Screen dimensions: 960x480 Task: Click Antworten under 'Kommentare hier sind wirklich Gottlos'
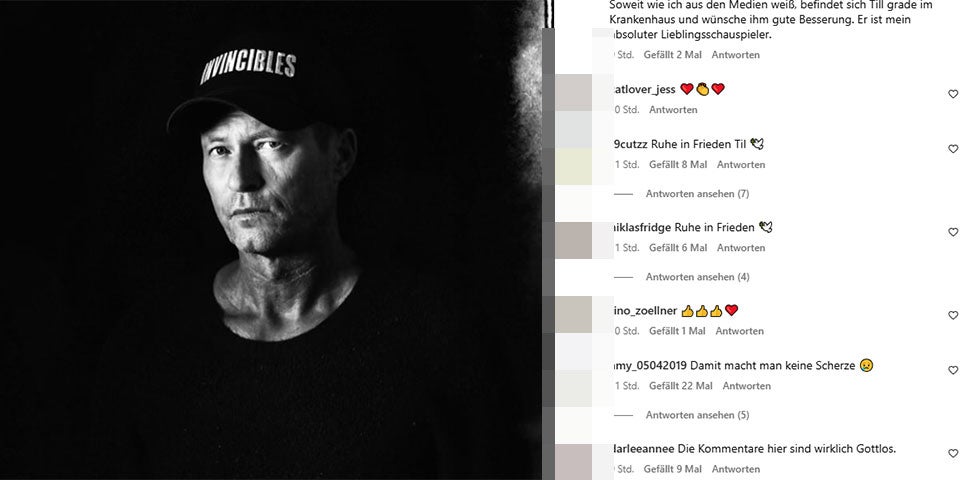(735, 470)
